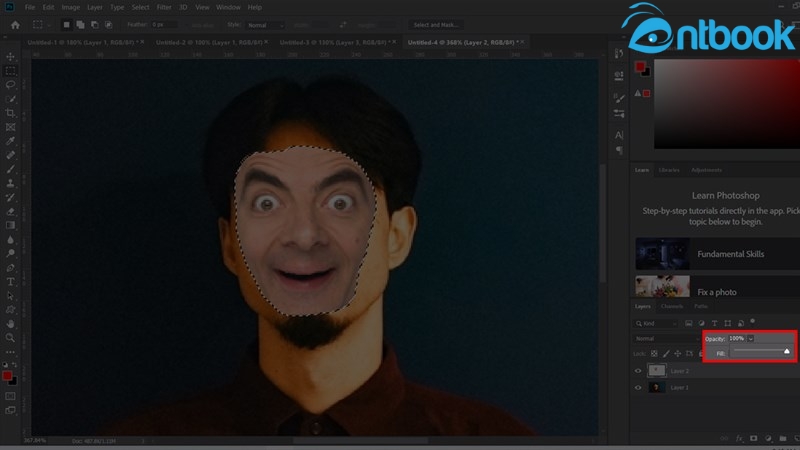This screenshot has height=450, width=800.
Task: Select the Lasso tool
Action: [10, 85]
